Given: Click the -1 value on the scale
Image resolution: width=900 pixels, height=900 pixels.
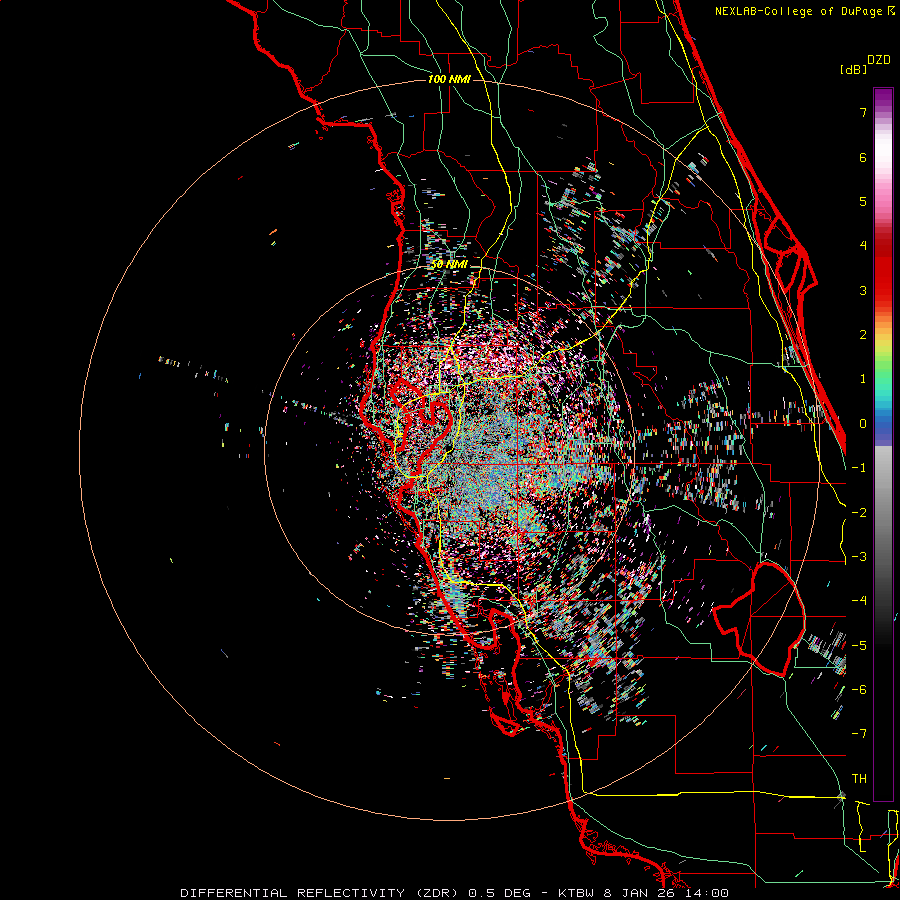Looking at the screenshot, I should [859, 468].
